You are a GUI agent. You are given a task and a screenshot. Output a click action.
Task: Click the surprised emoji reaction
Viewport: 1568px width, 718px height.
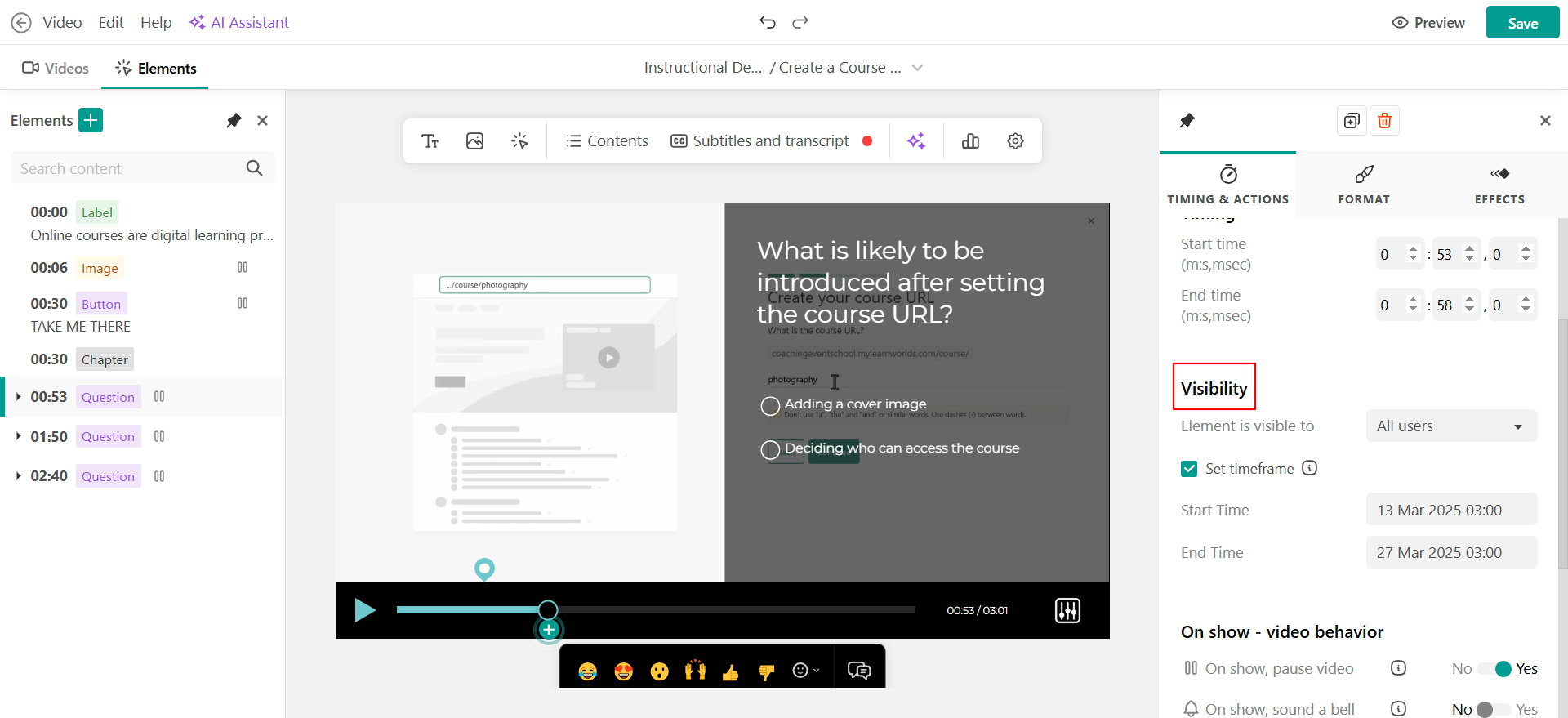659,671
